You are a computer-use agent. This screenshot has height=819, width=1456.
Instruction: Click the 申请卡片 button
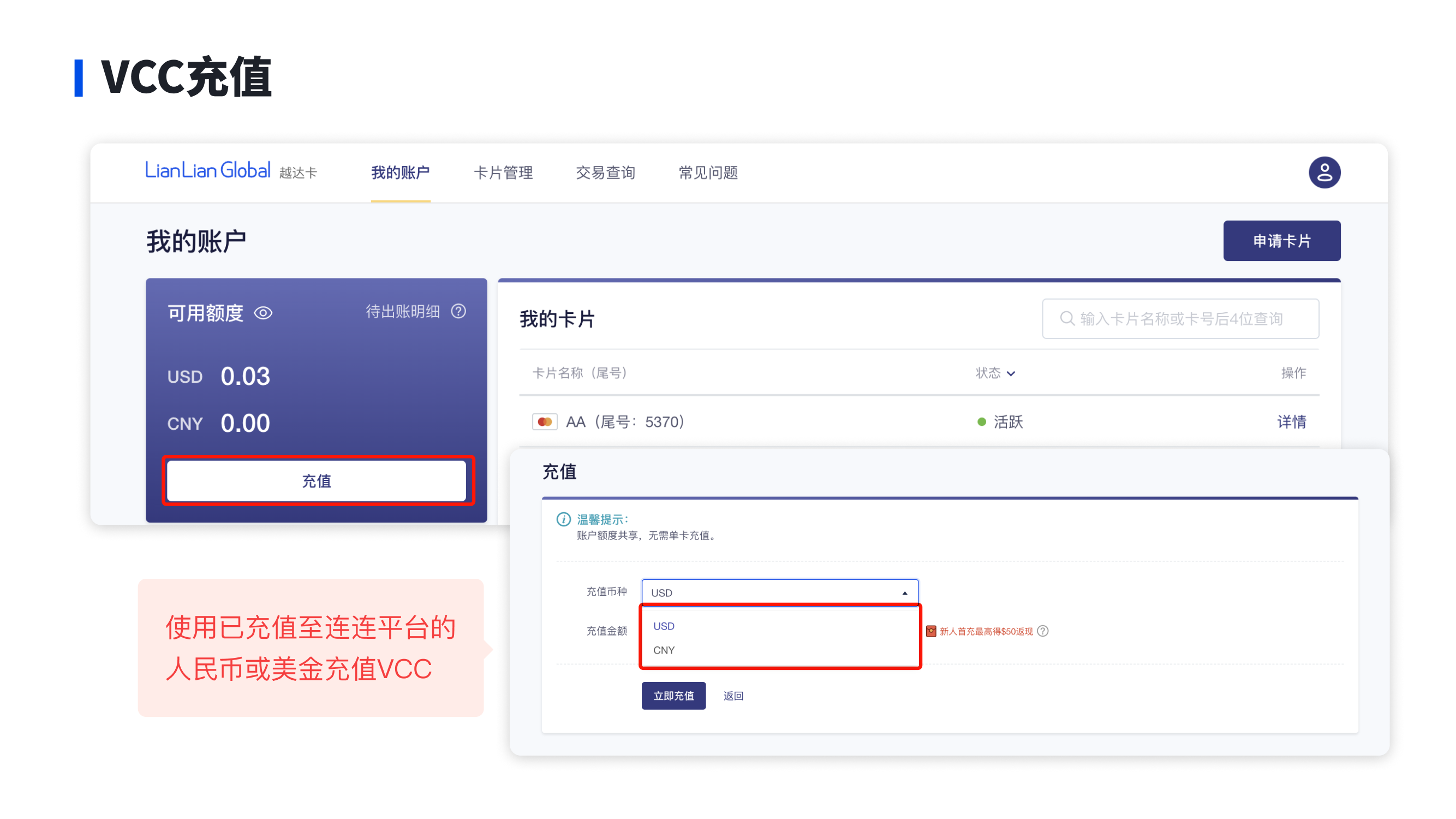pos(1281,241)
